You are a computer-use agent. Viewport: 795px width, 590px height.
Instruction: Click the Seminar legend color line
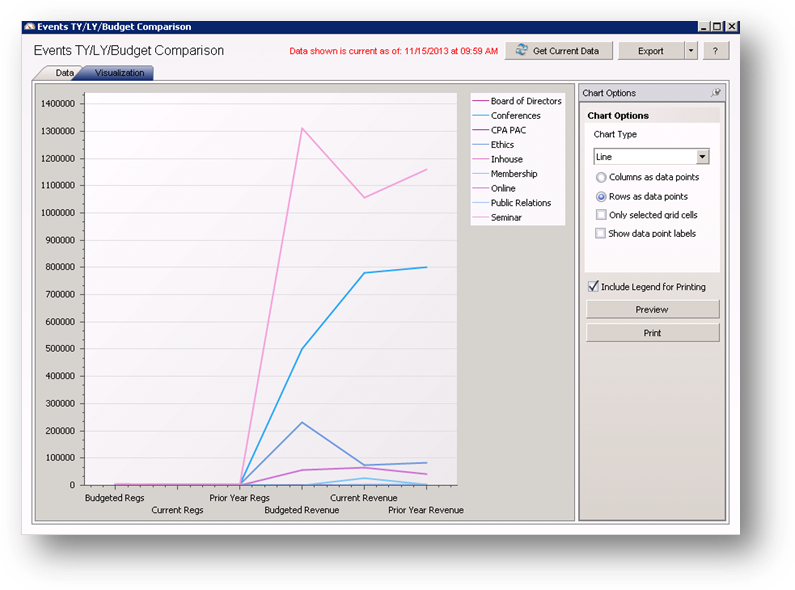[480, 217]
